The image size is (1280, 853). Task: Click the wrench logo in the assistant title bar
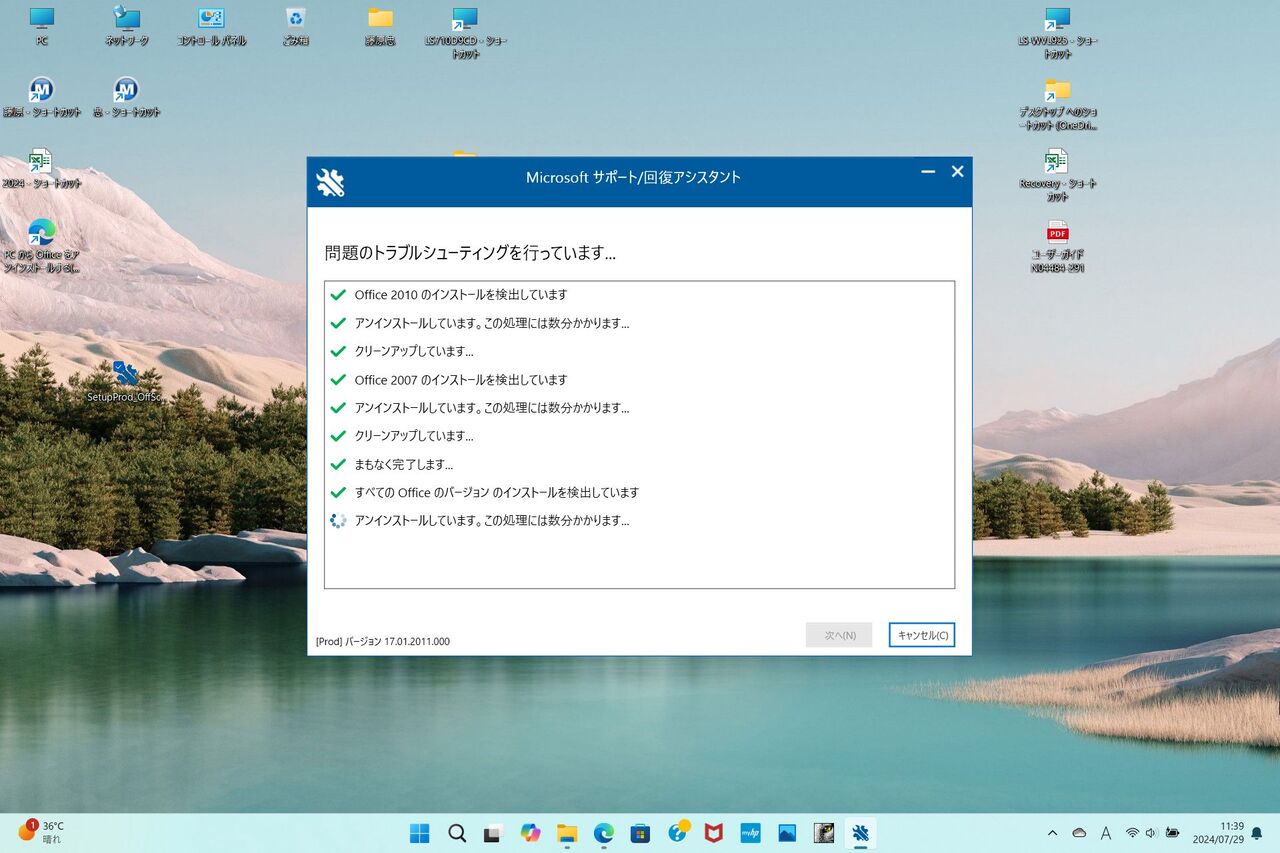(x=330, y=181)
